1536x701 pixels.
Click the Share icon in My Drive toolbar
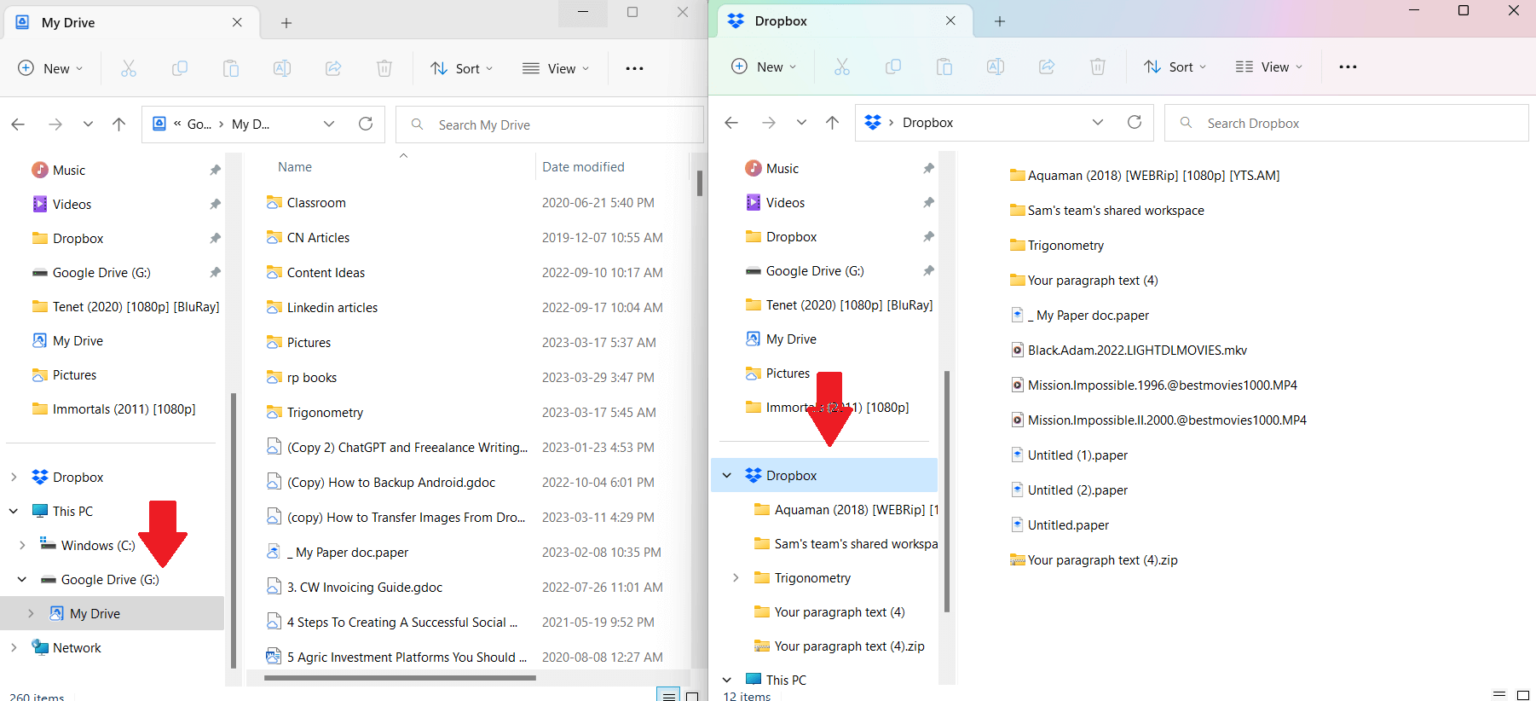(332, 68)
